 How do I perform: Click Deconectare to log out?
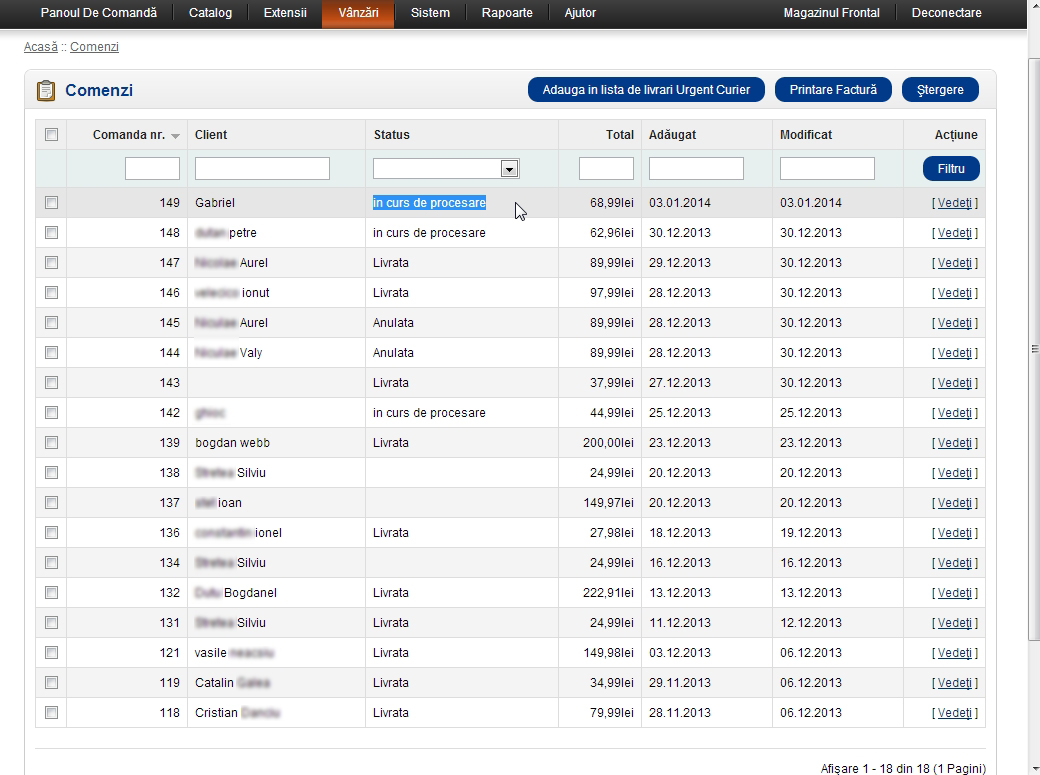pyautogui.click(x=946, y=13)
